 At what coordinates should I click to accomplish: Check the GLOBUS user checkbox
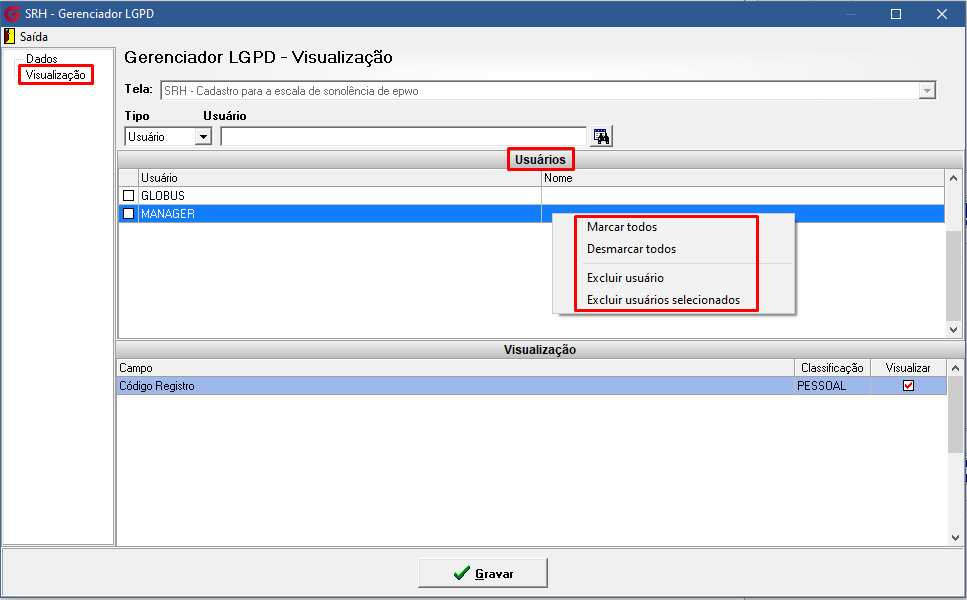tap(128, 195)
